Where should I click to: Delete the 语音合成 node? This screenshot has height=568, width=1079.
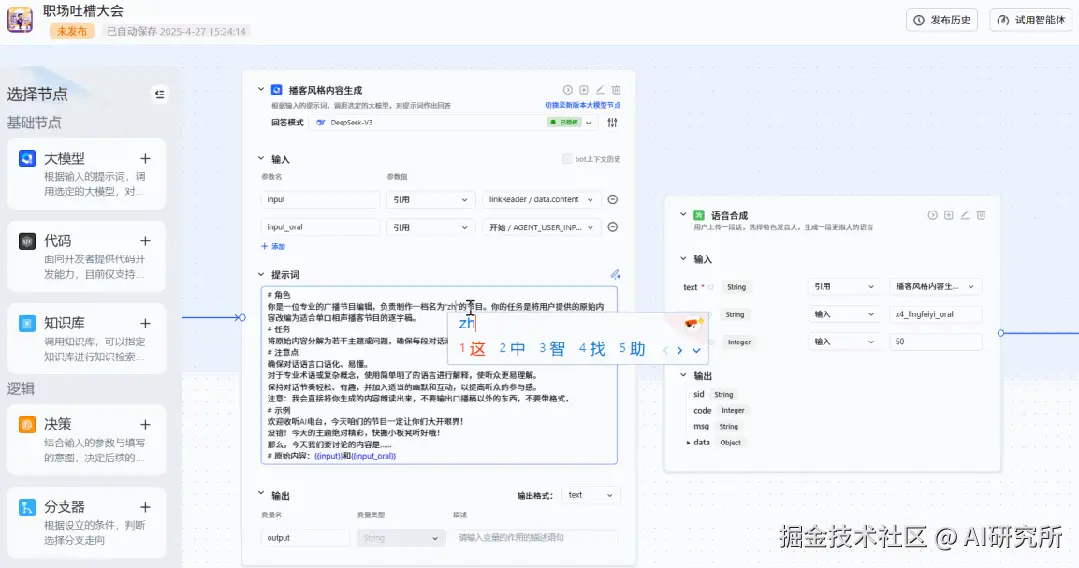coord(981,215)
